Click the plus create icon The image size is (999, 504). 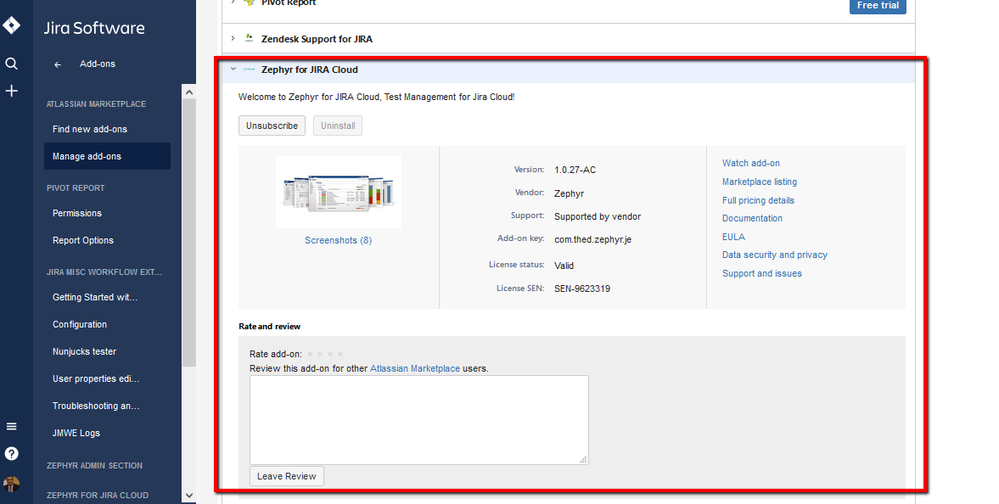tap(11, 91)
